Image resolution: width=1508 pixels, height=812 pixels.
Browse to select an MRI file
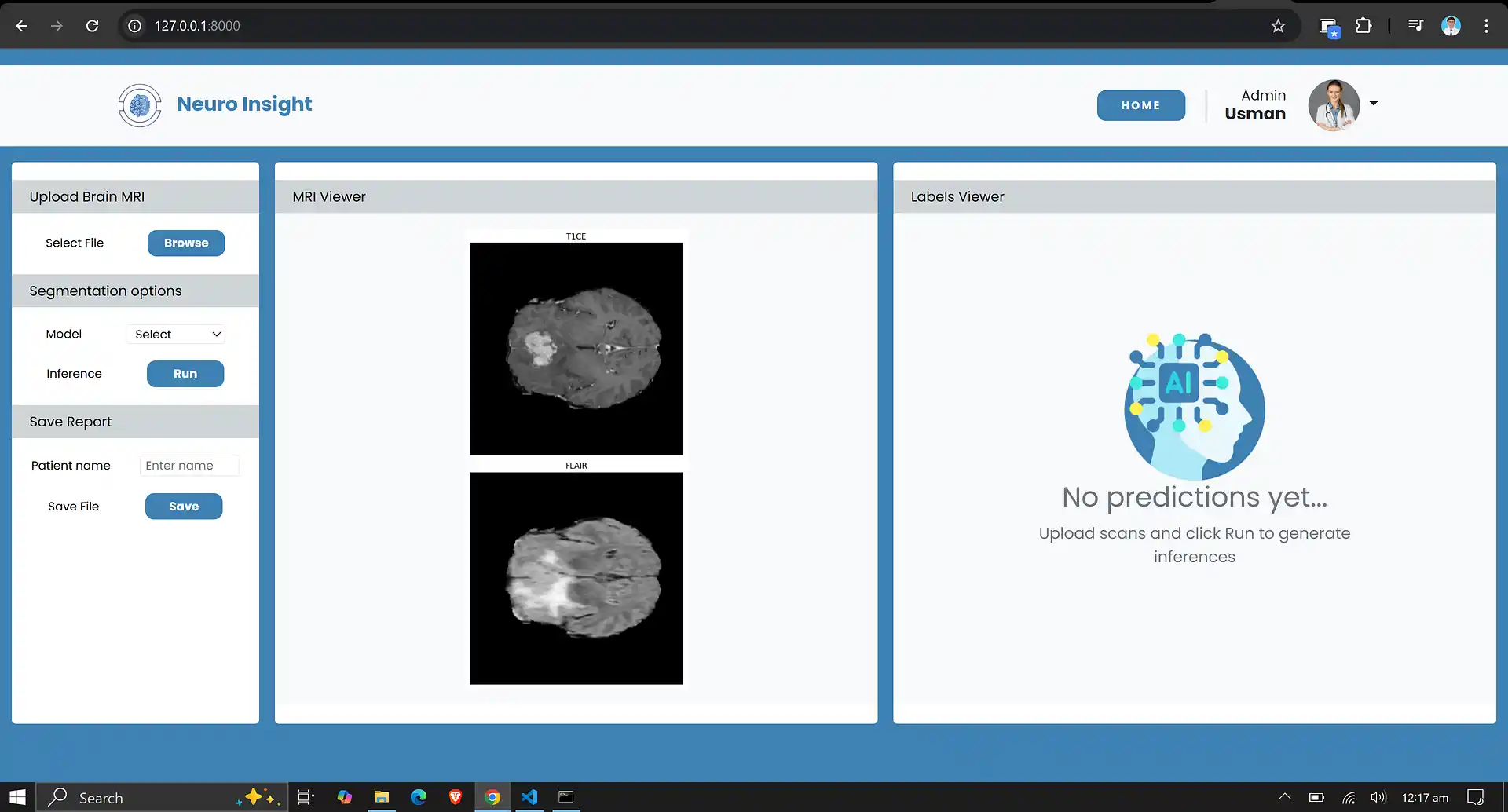coord(185,243)
